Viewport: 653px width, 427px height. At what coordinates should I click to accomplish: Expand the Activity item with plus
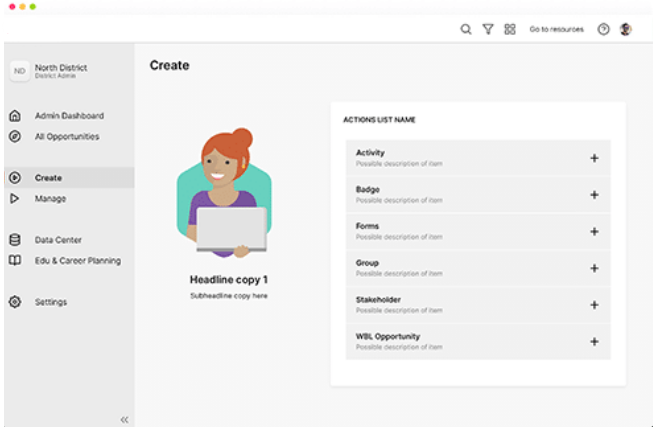click(594, 158)
